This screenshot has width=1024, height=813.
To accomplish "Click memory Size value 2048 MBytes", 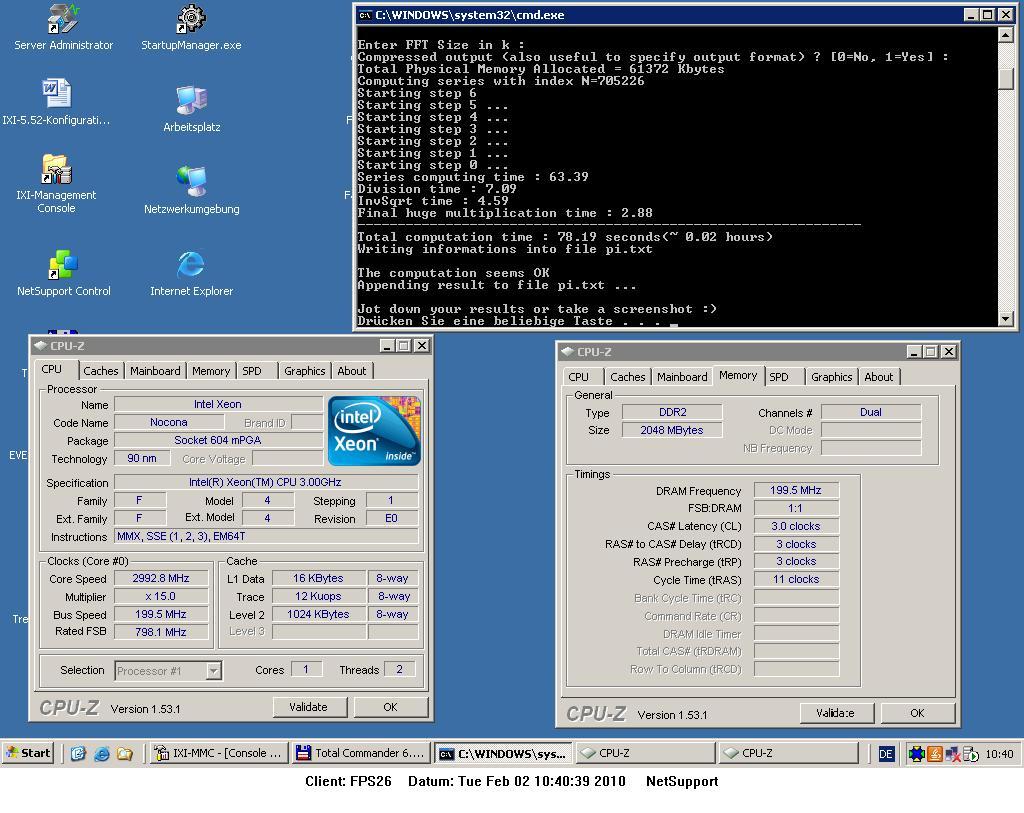I will pyautogui.click(x=672, y=430).
